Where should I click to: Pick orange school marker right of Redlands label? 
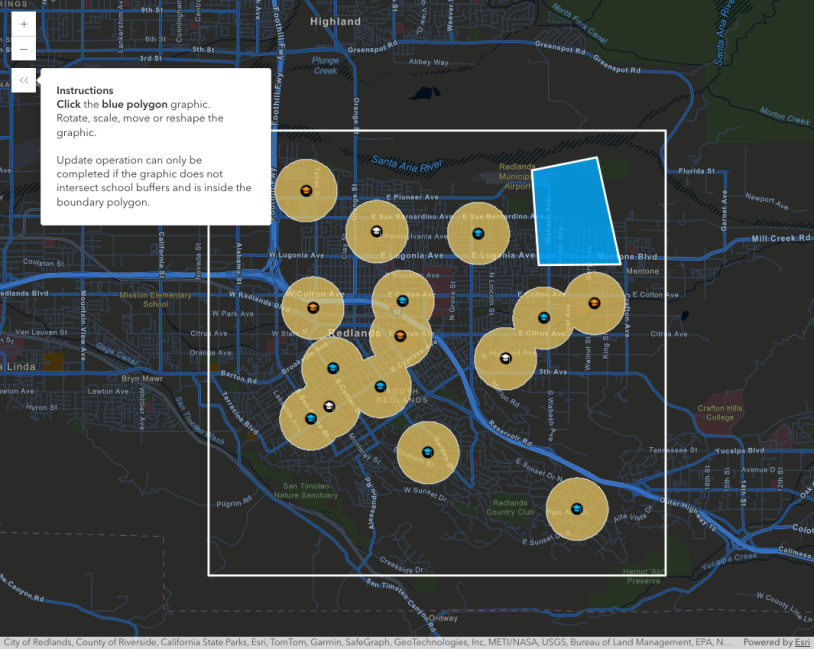400,335
